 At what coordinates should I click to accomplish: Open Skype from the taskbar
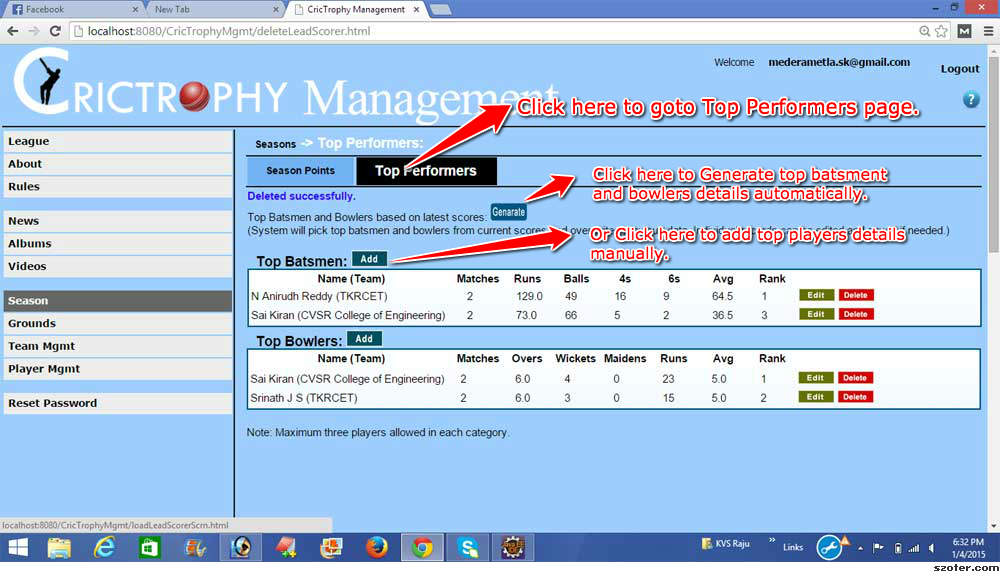(x=467, y=547)
